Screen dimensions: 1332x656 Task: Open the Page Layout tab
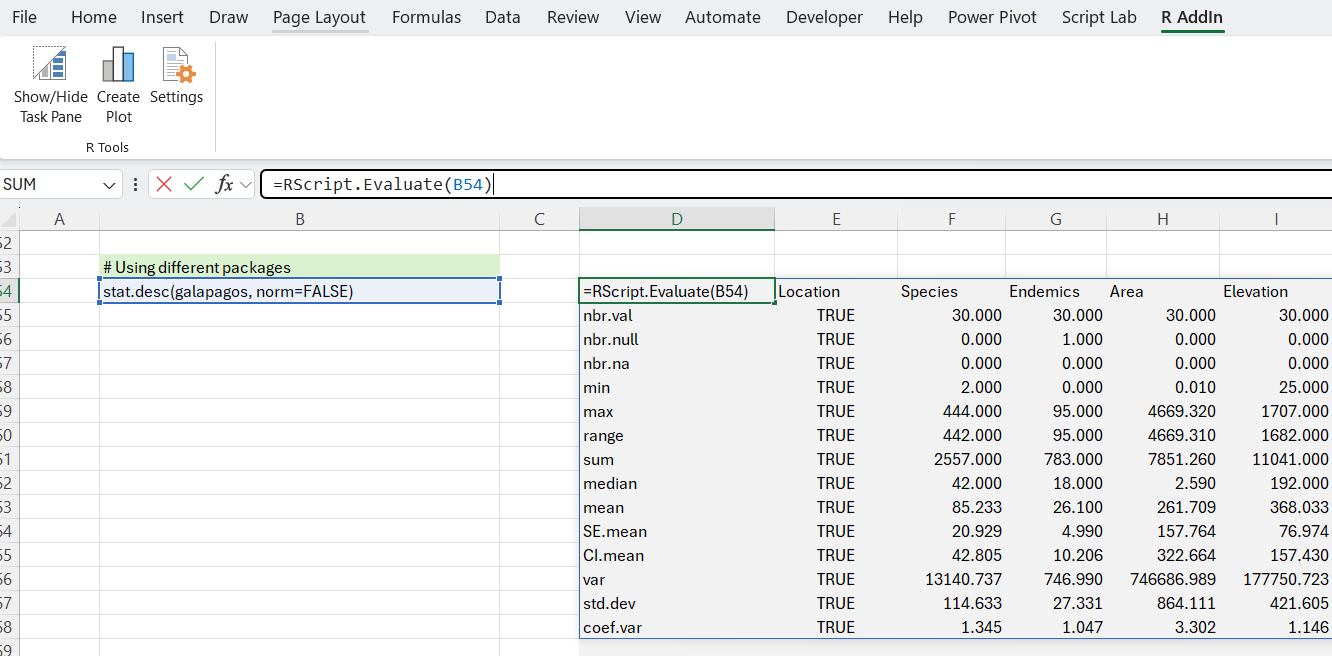pyautogui.click(x=320, y=17)
